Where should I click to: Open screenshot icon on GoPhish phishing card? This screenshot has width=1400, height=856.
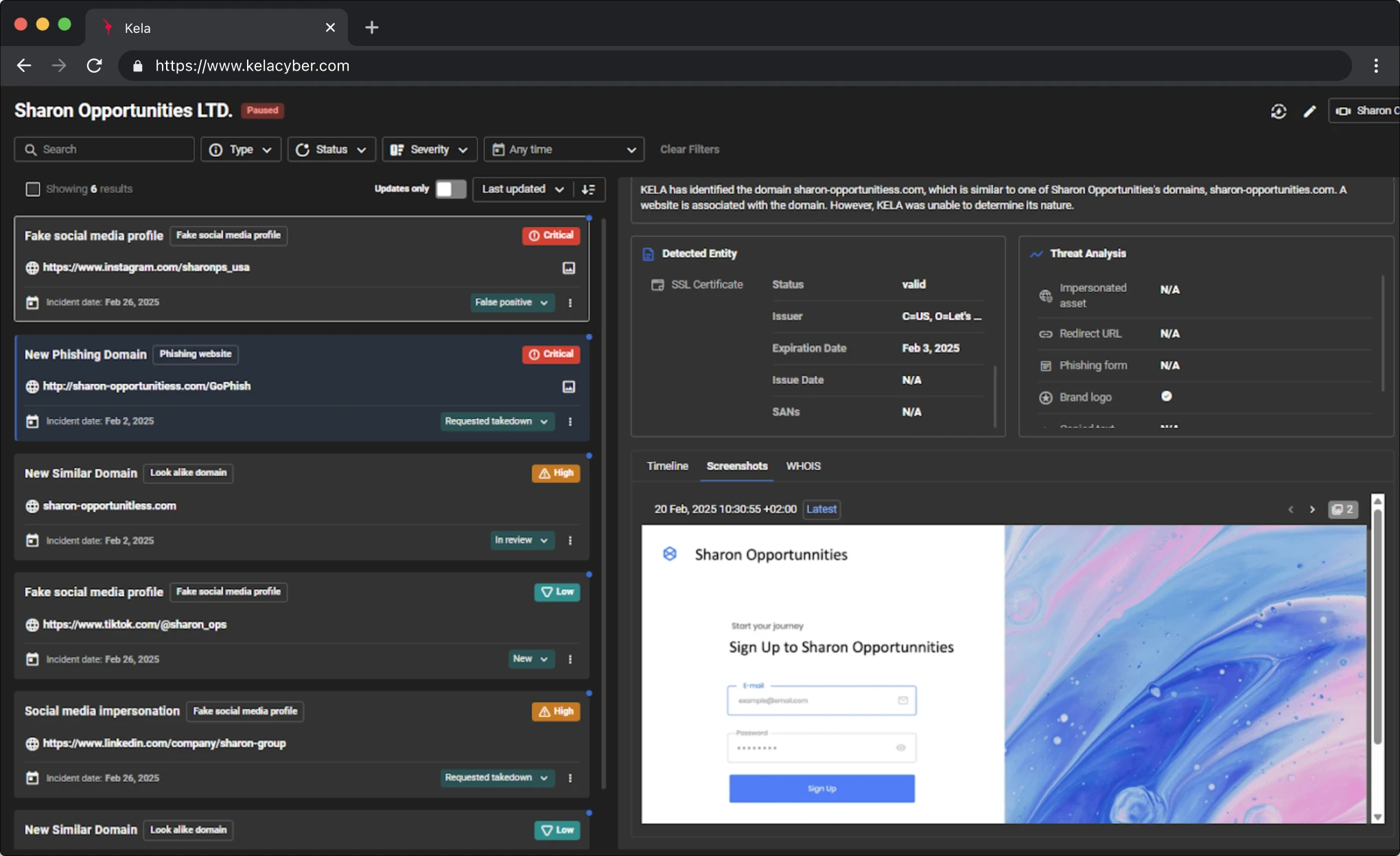[569, 386]
